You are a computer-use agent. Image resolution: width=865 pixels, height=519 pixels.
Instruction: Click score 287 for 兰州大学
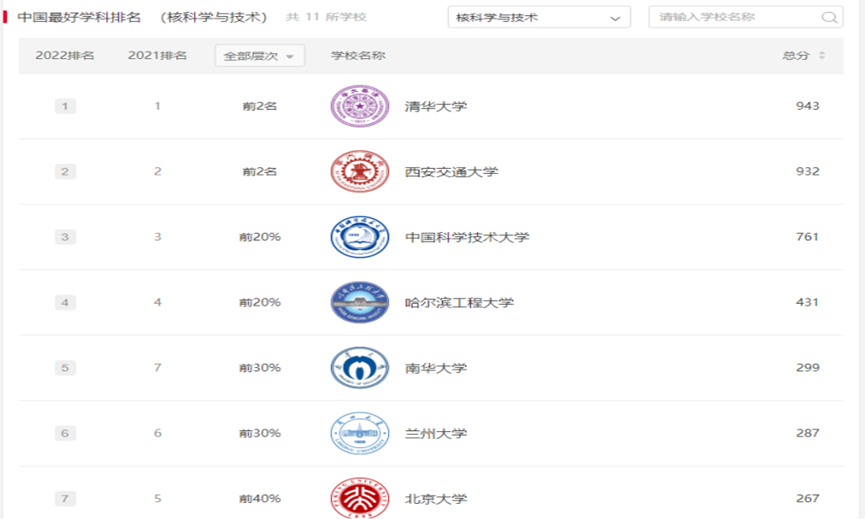point(808,432)
